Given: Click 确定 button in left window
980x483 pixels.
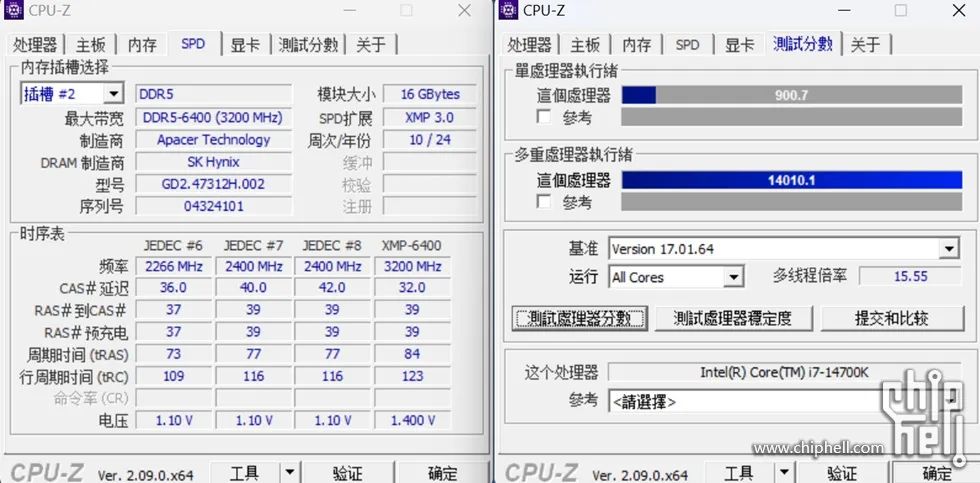Looking at the screenshot, I should (442, 473).
